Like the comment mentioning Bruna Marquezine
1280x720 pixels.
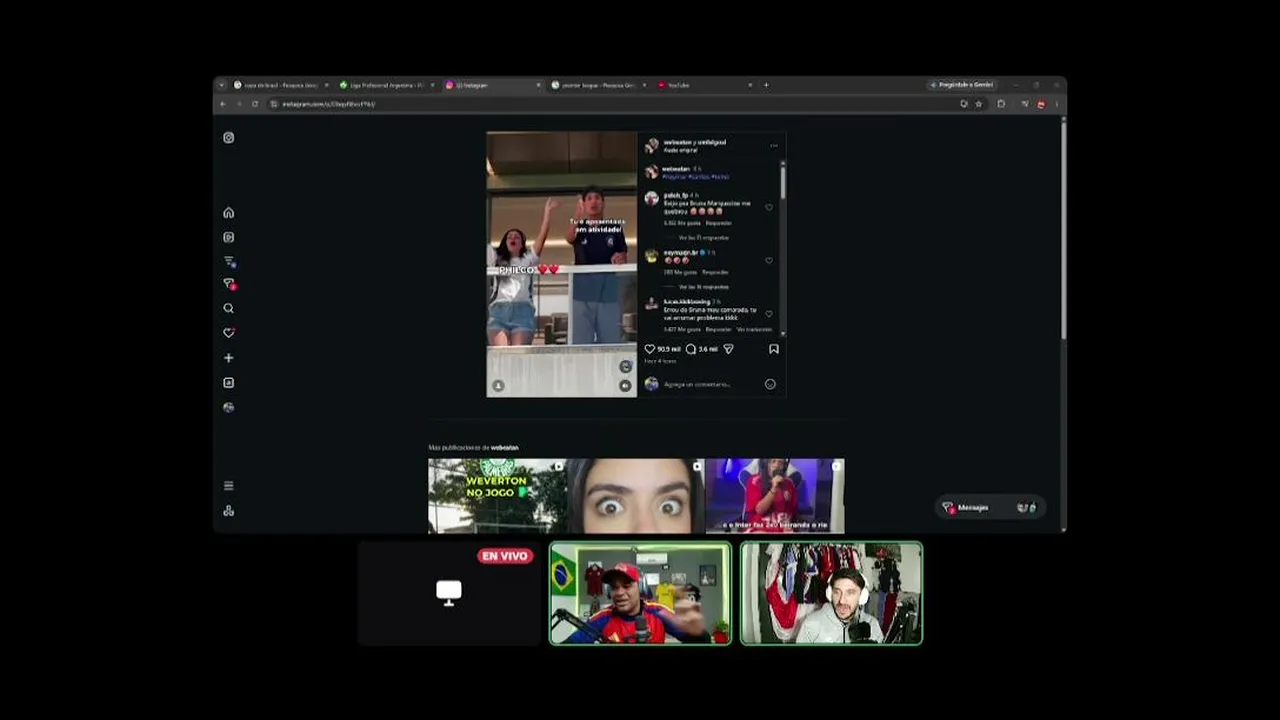769,208
